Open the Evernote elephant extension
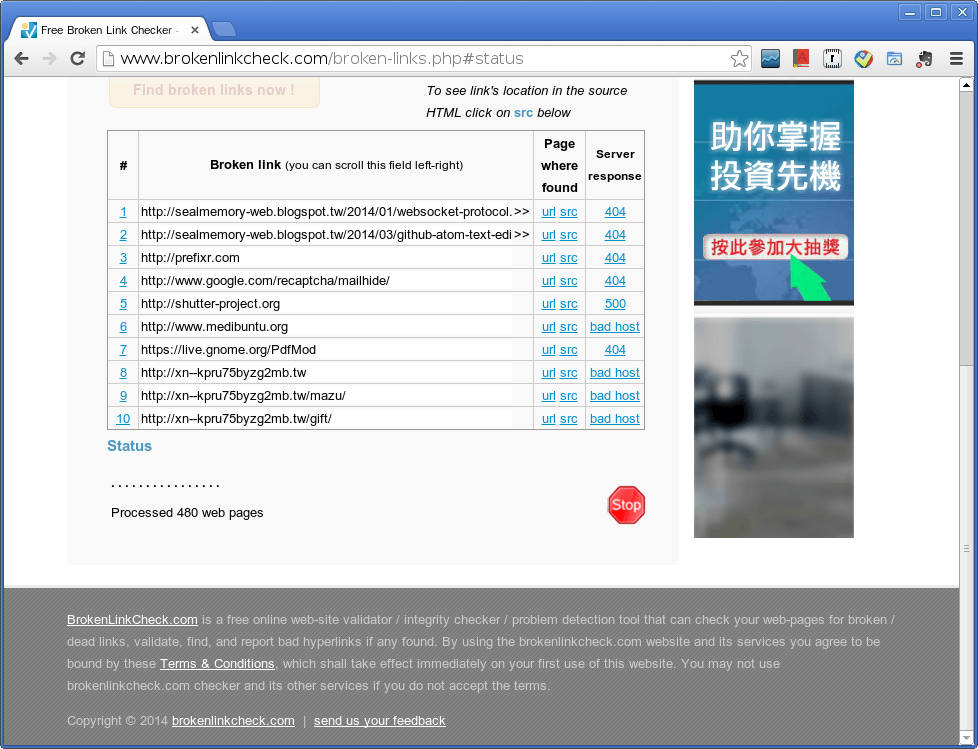 [924, 59]
